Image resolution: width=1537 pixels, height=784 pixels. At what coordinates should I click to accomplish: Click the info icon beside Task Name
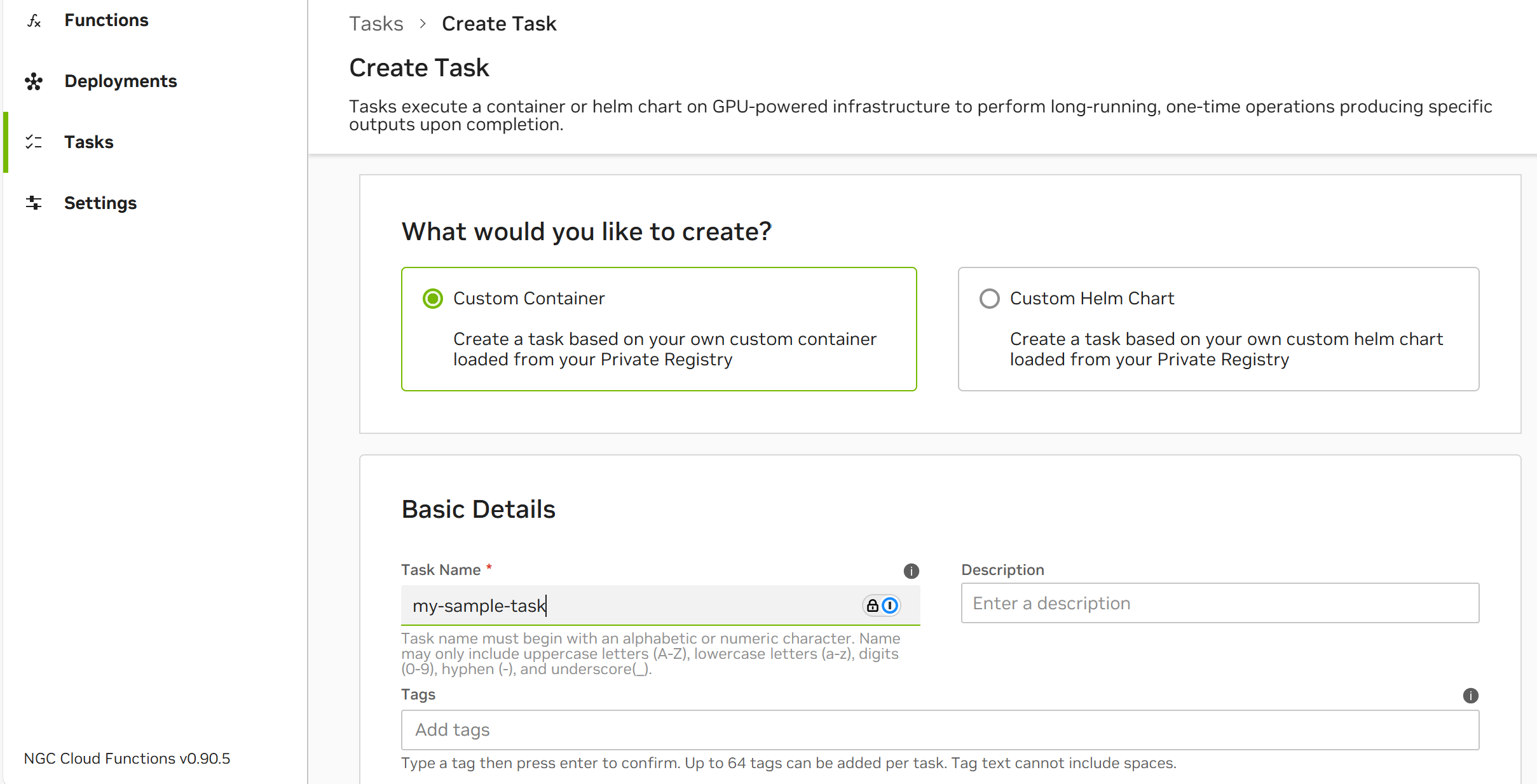(x=912, y=571)
